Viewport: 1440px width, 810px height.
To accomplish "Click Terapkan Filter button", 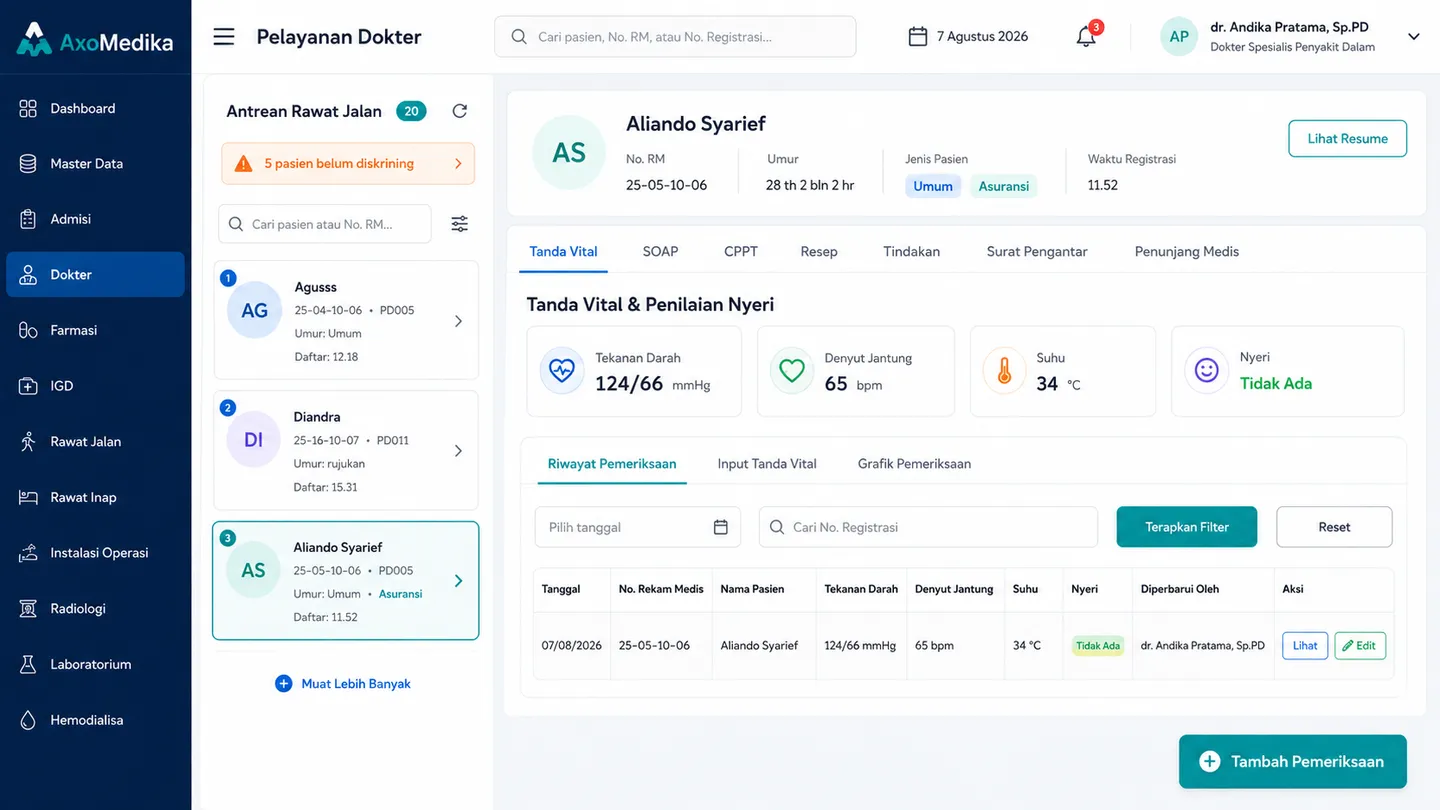I will [1187, 527].
